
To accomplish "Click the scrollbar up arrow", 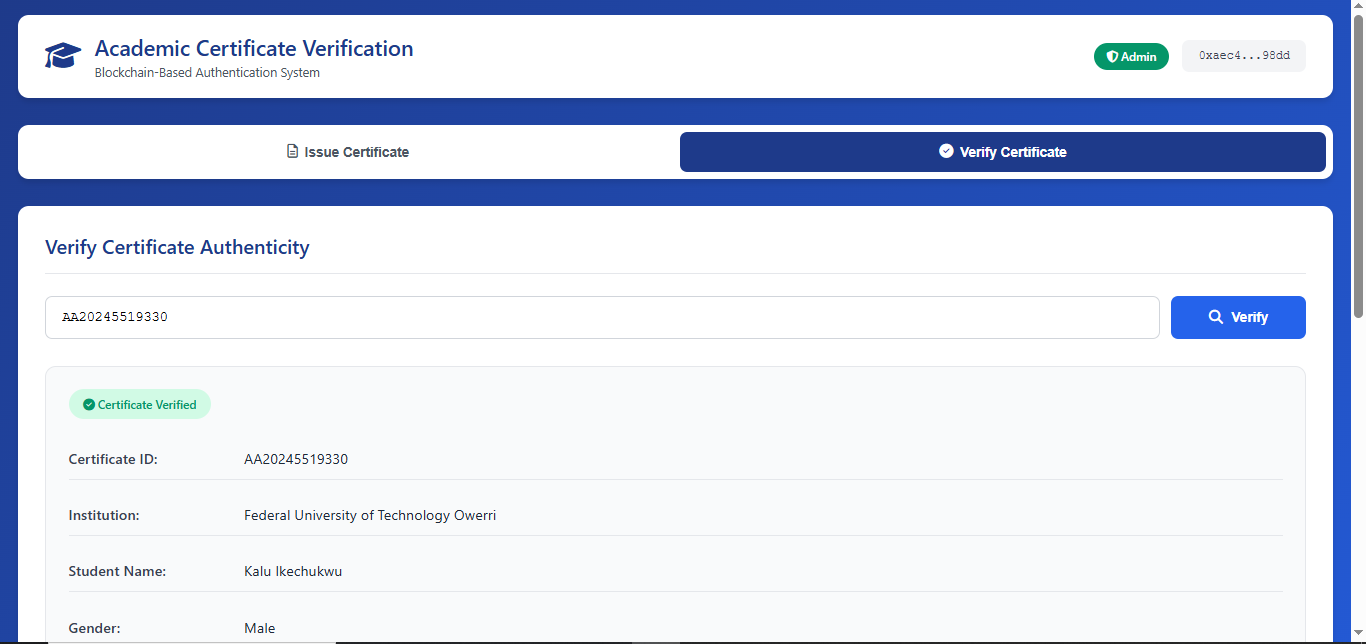I will click(x=1358, y=6).
